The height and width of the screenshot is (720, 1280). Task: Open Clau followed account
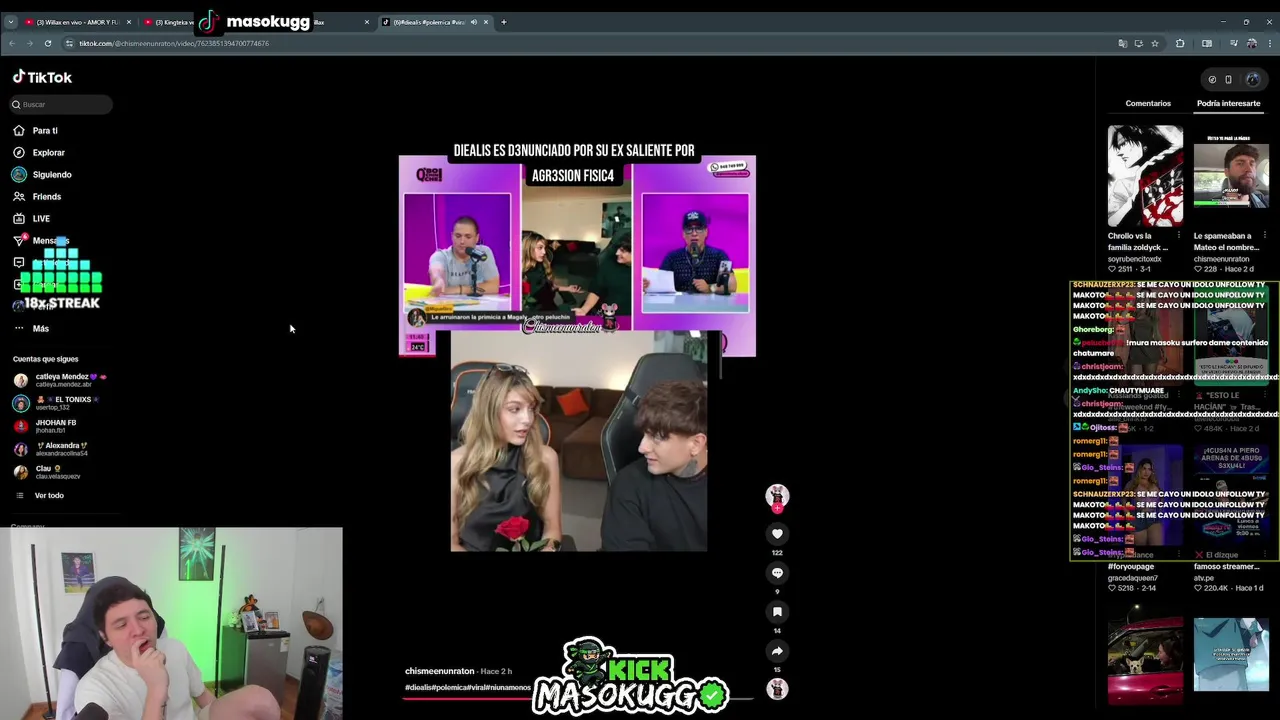pyautogui.click(x=46, y=472)
